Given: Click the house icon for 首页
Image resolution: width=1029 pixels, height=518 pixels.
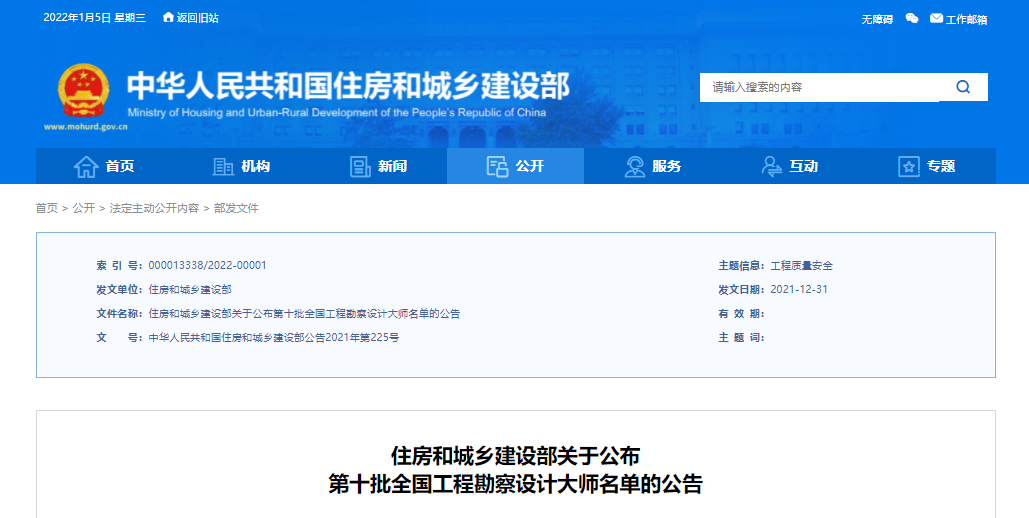Looking at the screenshot, I should (x=86, y=166).
